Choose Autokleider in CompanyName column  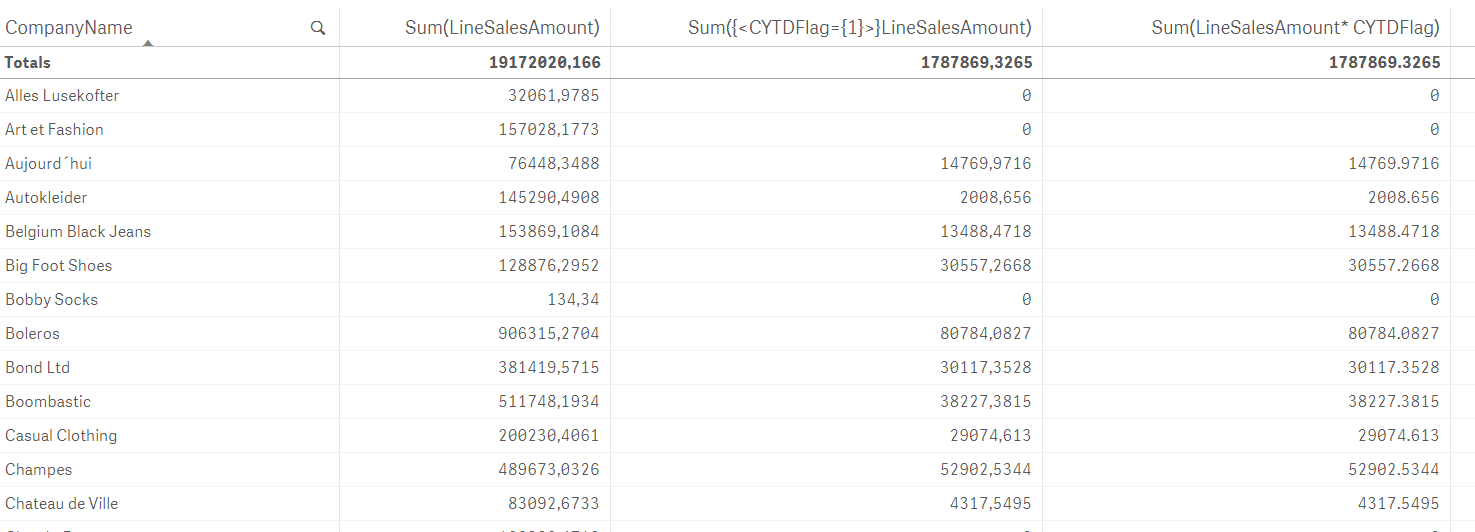(x=46, y=198)
